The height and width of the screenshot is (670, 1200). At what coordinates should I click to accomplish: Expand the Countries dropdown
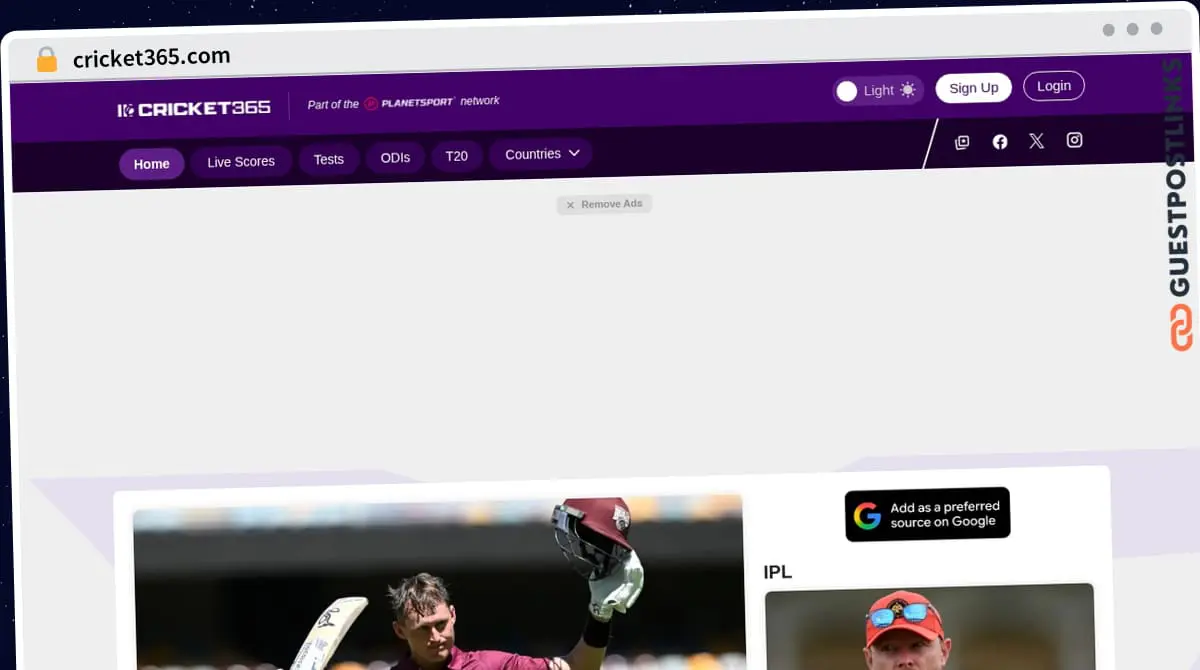click(x=541, y=154)
